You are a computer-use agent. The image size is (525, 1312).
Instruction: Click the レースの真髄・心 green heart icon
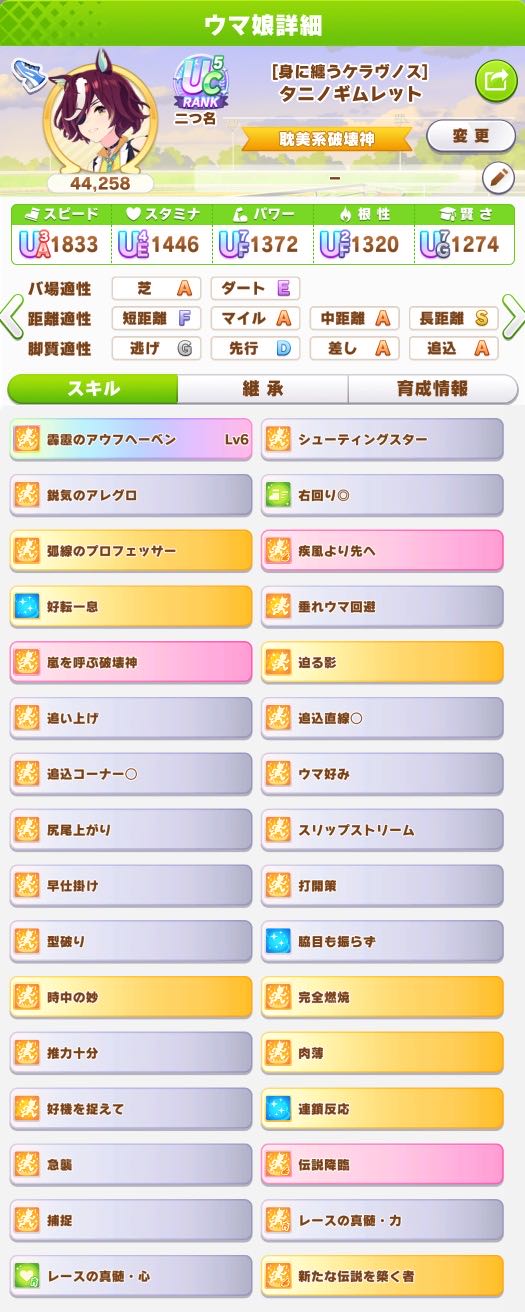click(x=28, y=1276)
